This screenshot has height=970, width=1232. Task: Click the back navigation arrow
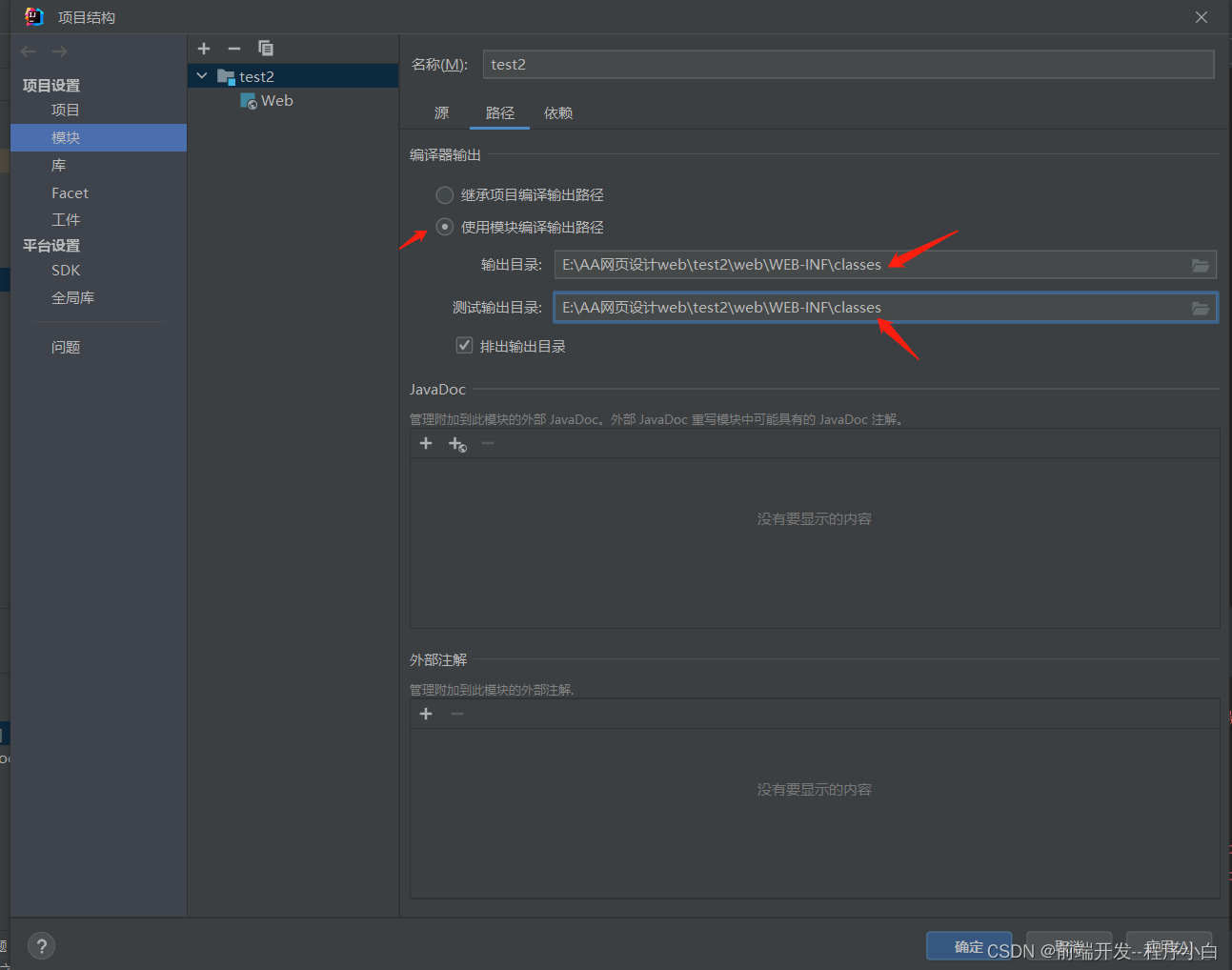[x=29, y=51]
